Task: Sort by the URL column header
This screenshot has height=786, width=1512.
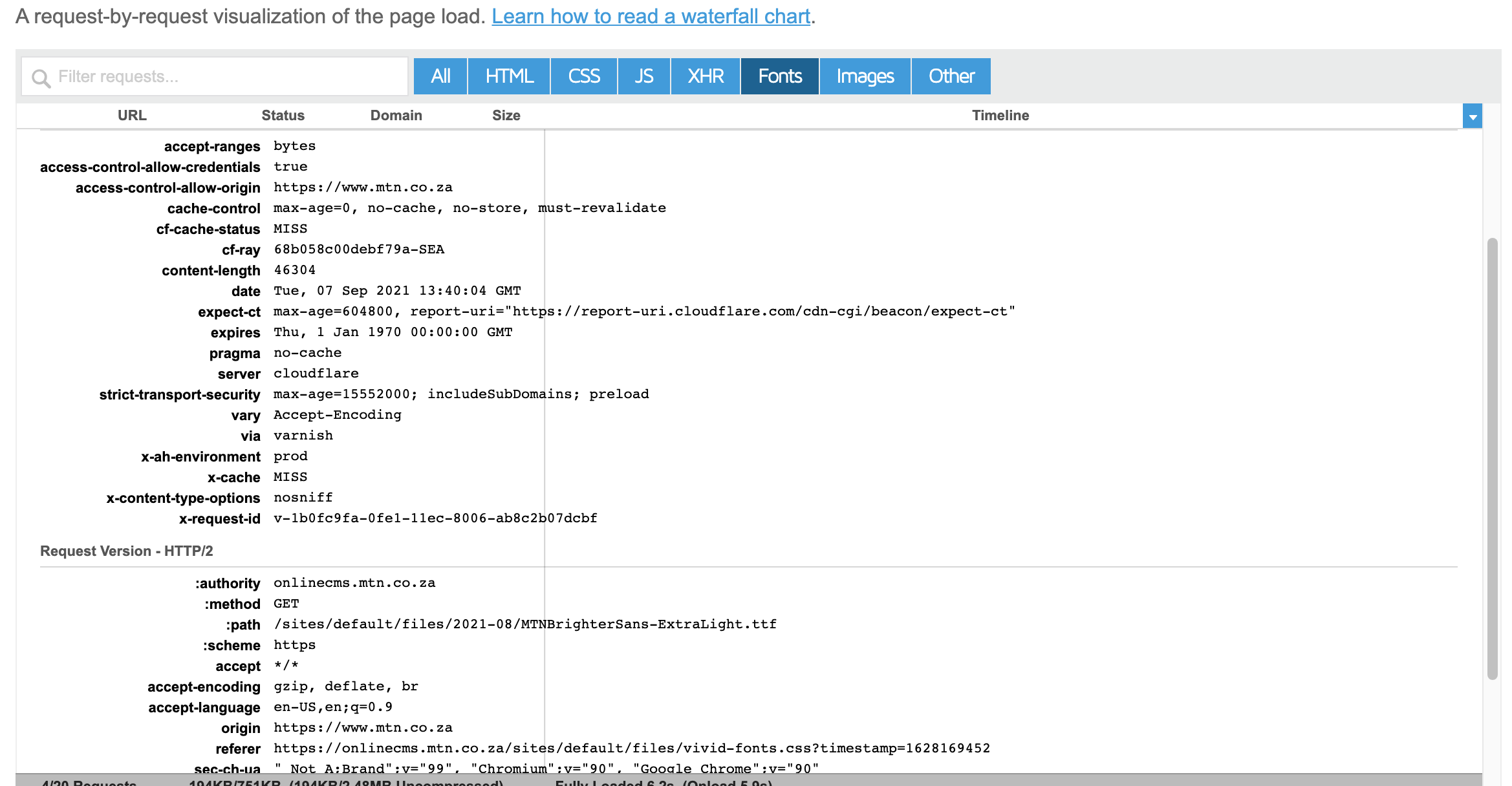Action: 132,115
